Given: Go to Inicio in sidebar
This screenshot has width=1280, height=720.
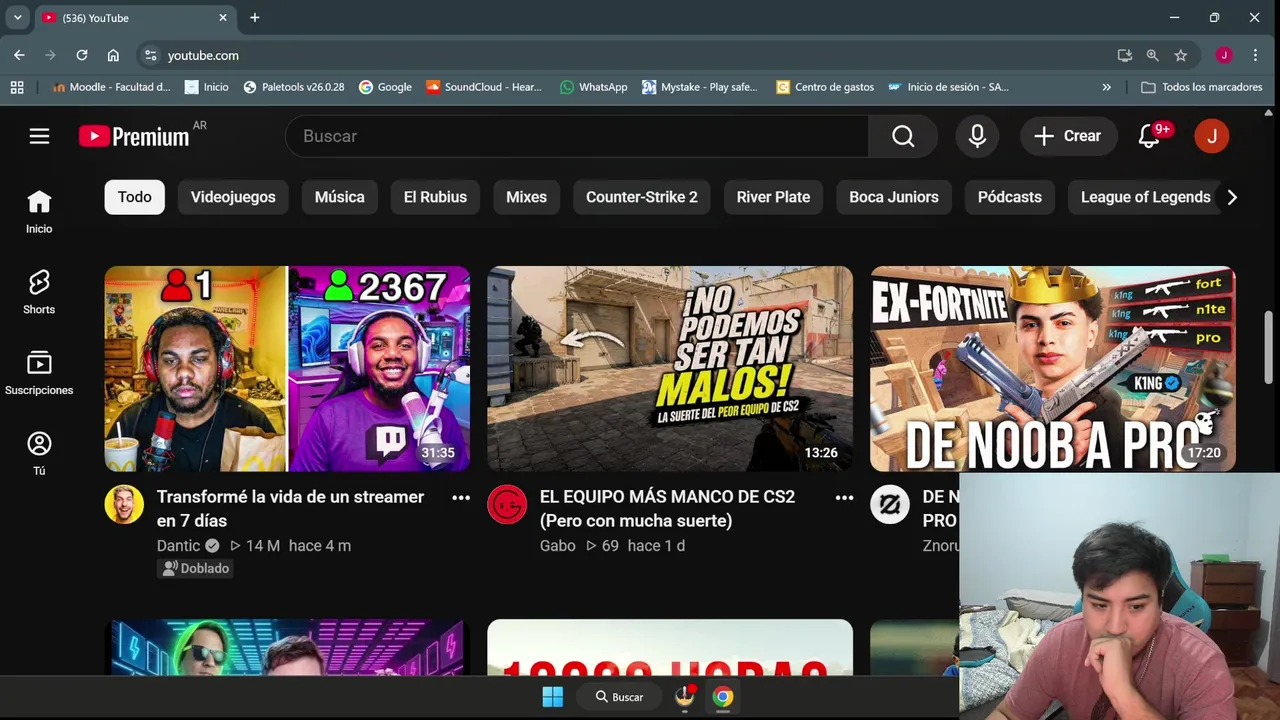Looking at the screenshot, I should [x=39, y=212].
